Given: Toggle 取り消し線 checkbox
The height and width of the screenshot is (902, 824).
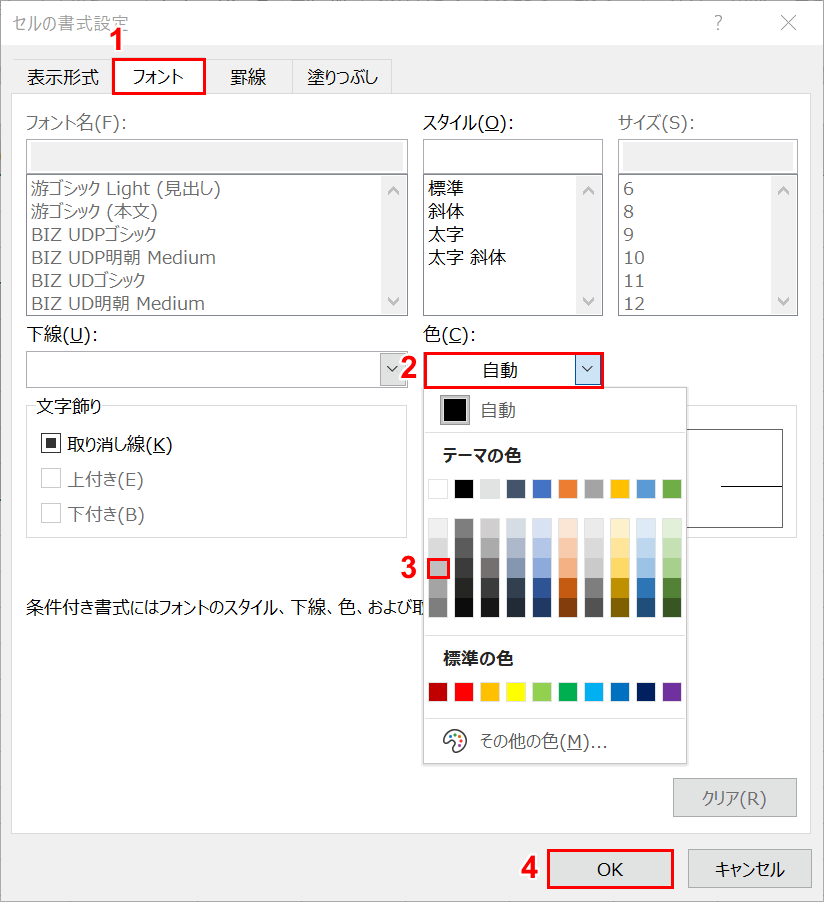Looking at the screenshot, I should pyautogui.click(x=51, y=444).
